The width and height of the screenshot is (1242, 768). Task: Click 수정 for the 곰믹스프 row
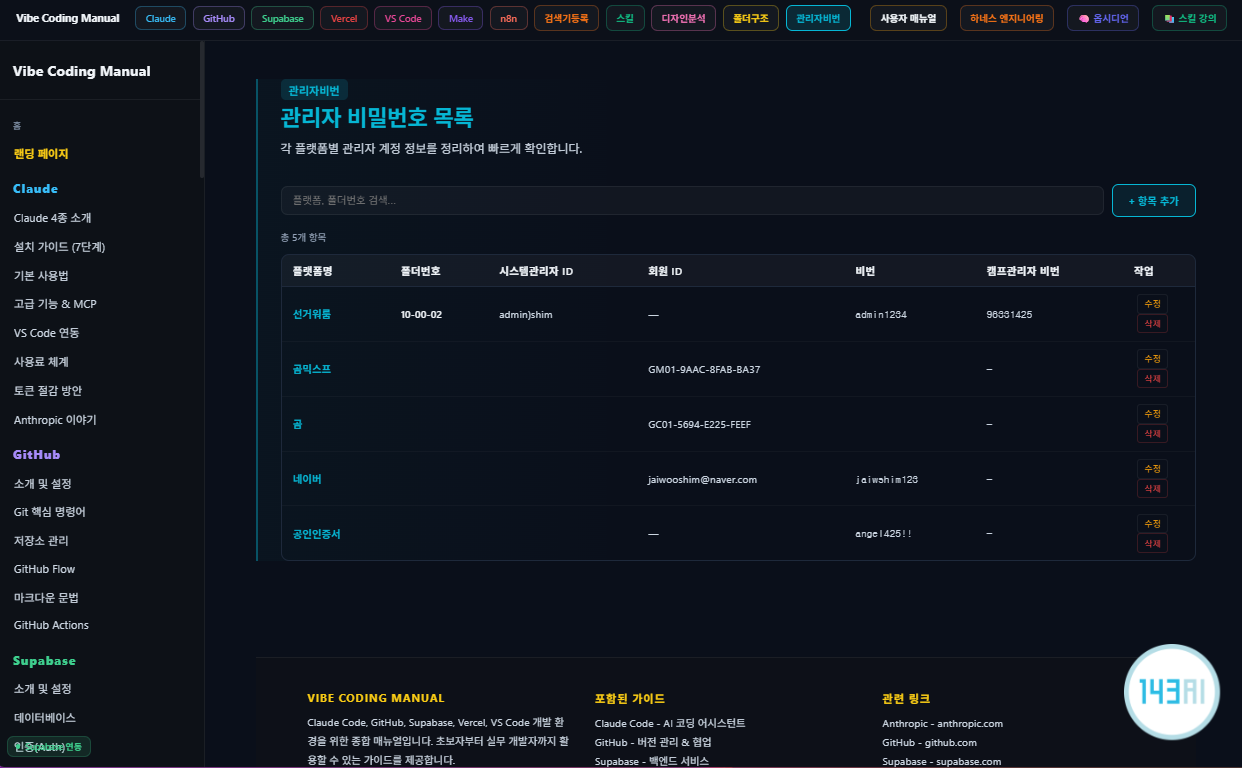(x=1152, y=359)
